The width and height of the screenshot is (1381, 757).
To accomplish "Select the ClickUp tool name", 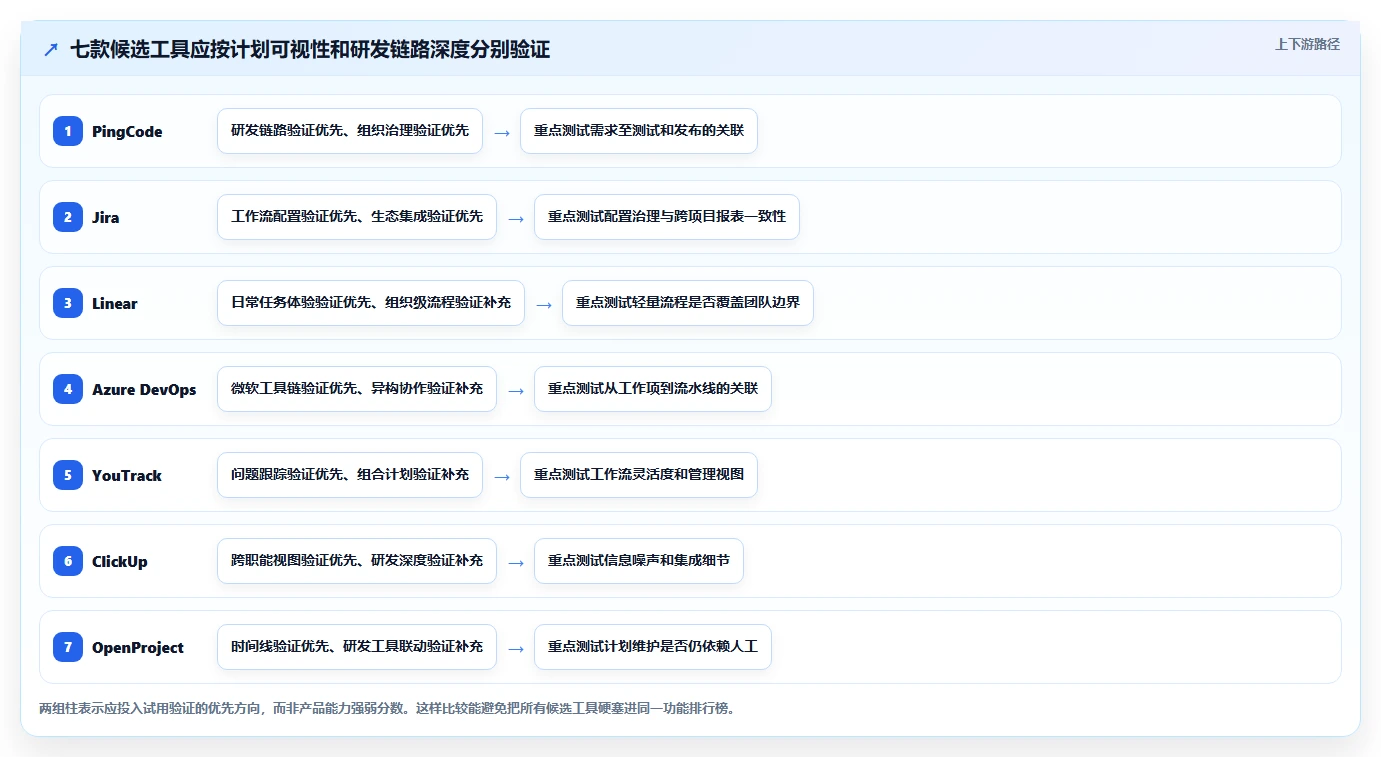I will [x=120, y=562].
